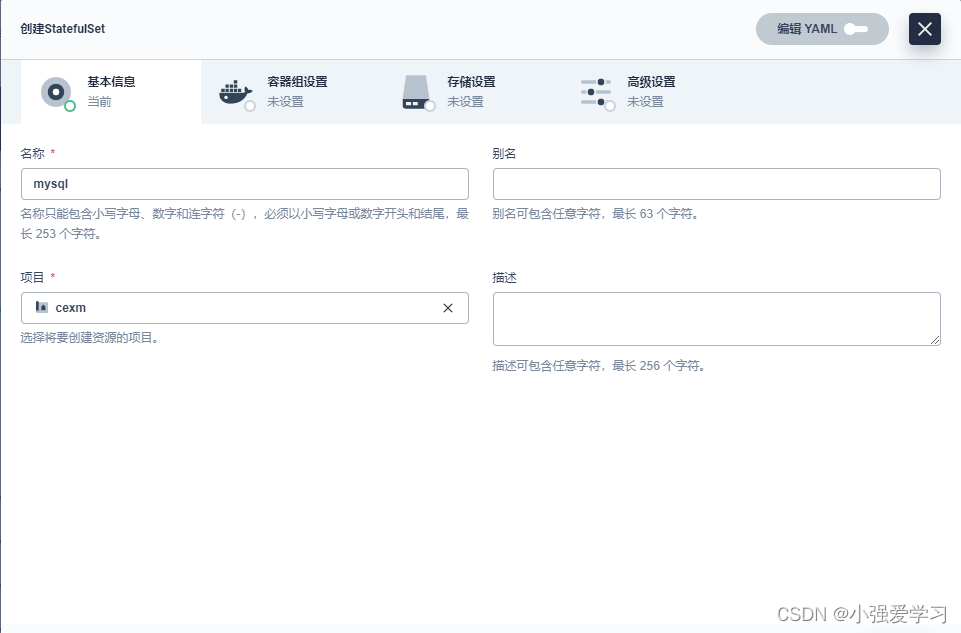This screenshot has width=961, height=633.
Task: Click the 描述 text area
Action: (716, 318)
